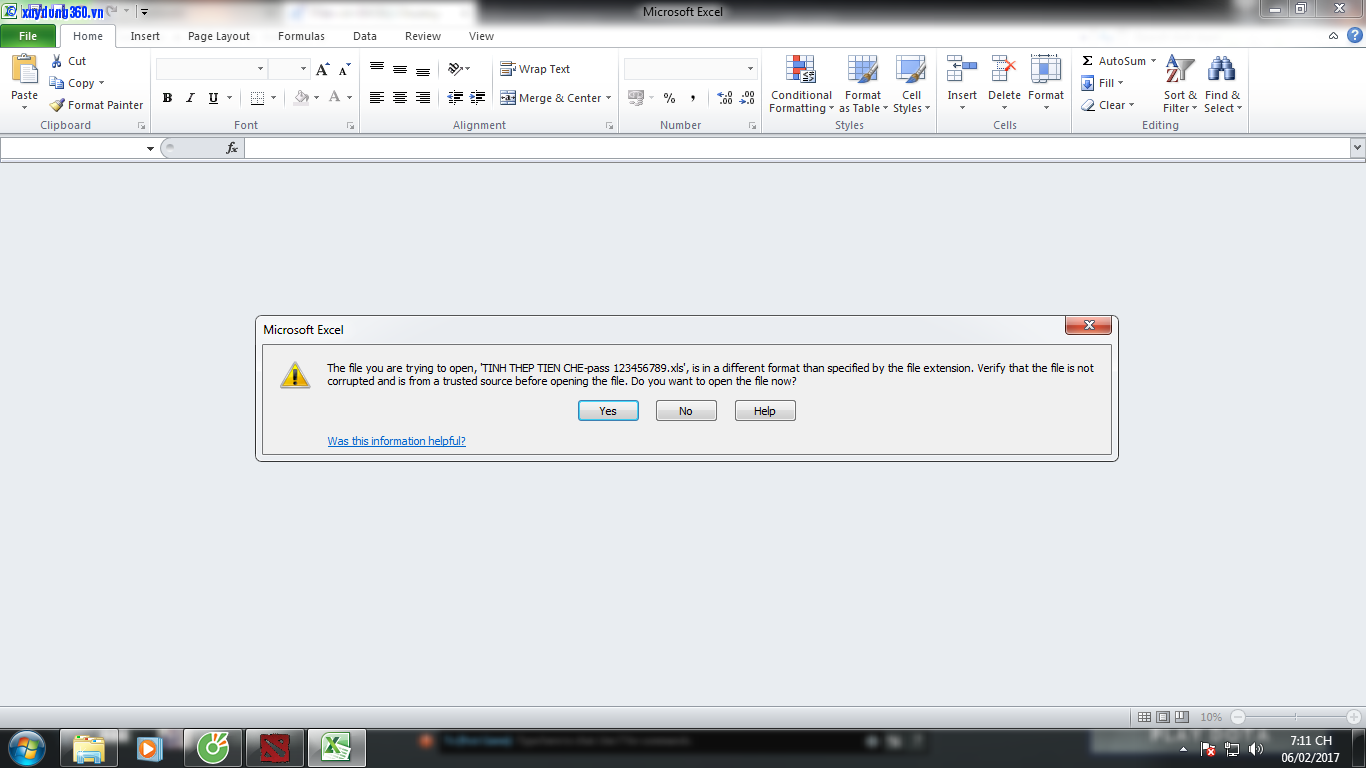Click the Delete cells button
1366x768 pixels.
click(1004, 85)
